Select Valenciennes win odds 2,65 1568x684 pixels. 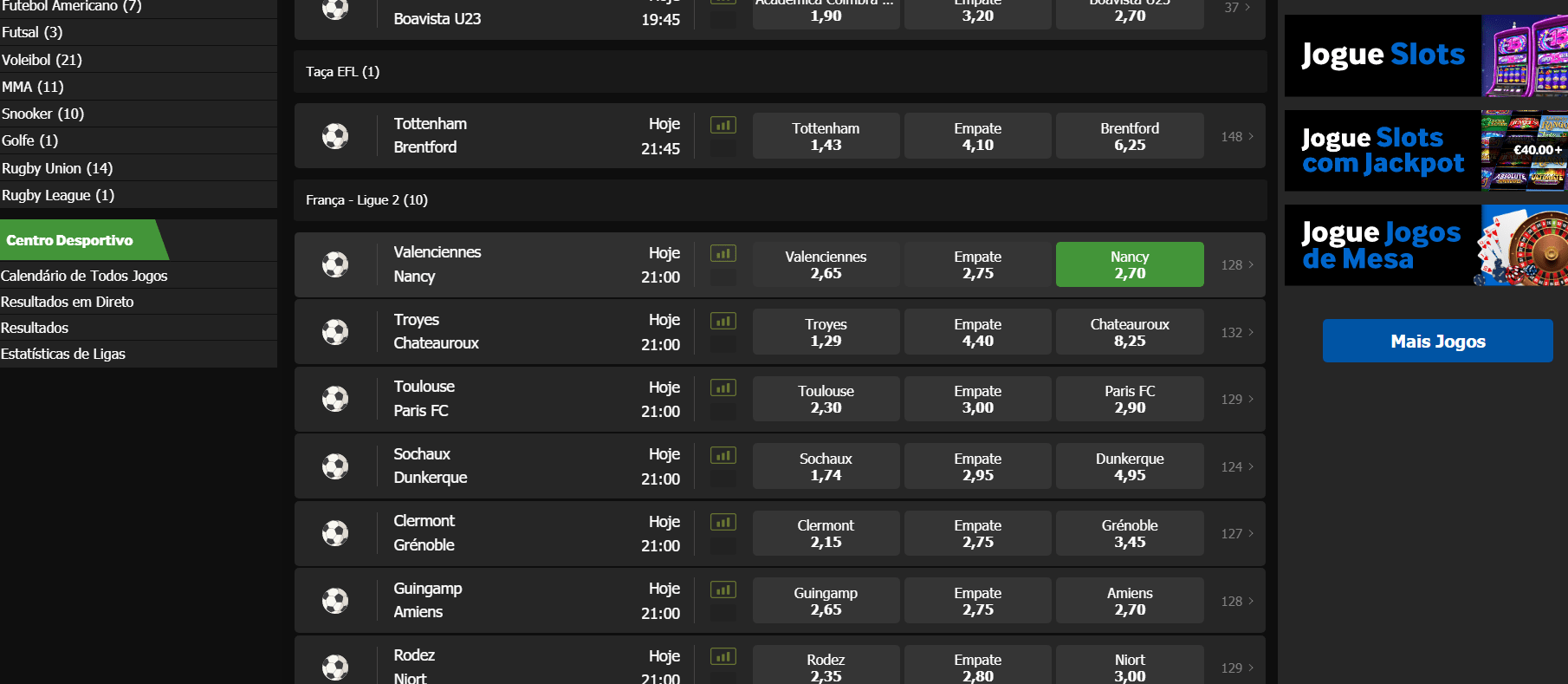[x=826, y=264]
